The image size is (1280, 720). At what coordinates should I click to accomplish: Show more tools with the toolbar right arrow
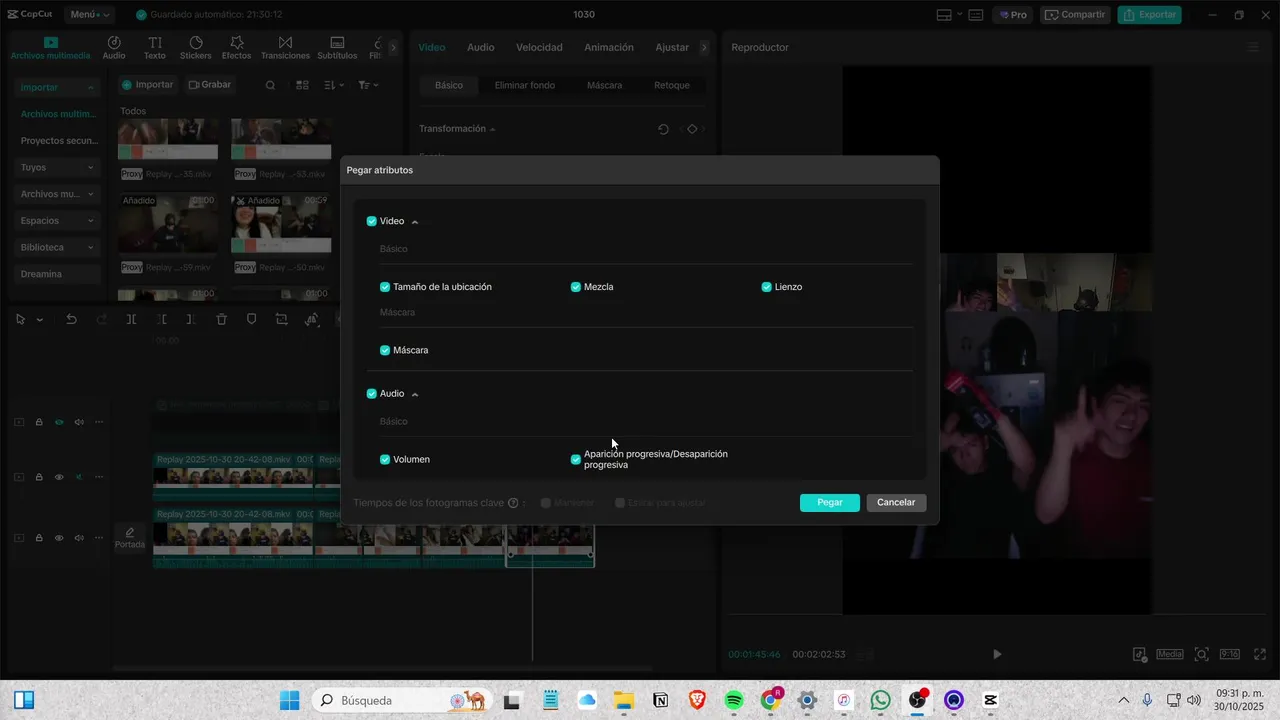tap(394, 47)
